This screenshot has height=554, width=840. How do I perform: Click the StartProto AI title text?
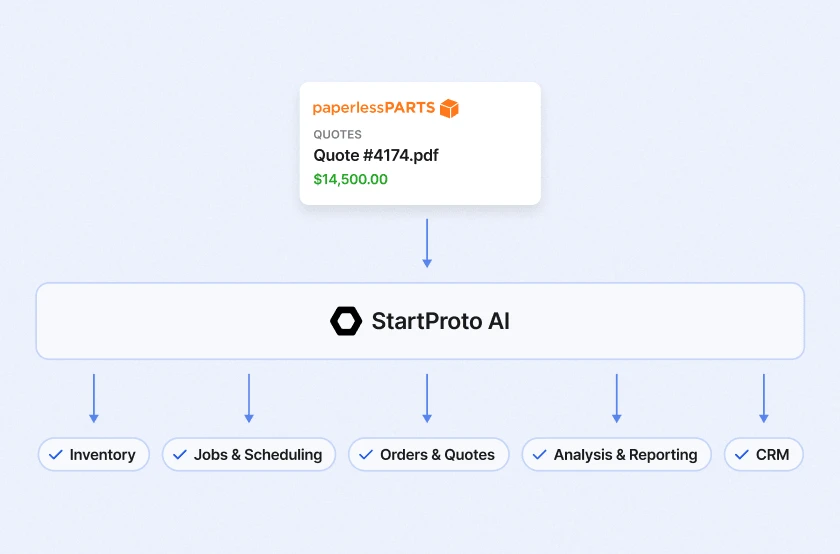[x=440, y=321]
